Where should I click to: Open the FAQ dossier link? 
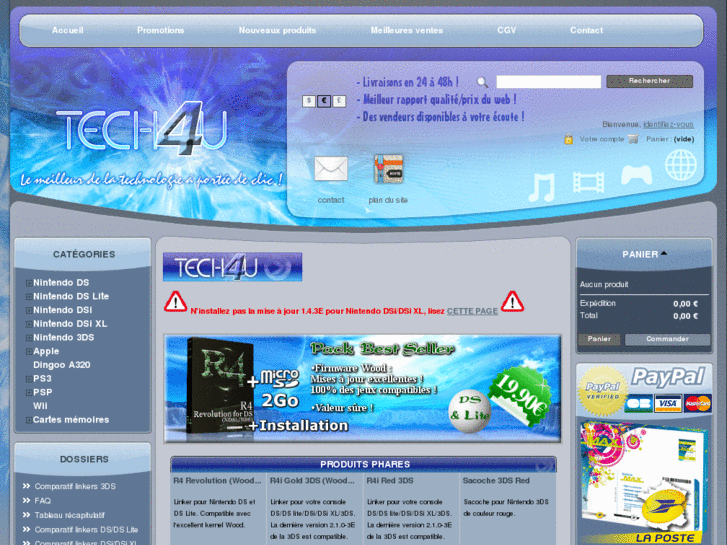(x=43, y=501)
